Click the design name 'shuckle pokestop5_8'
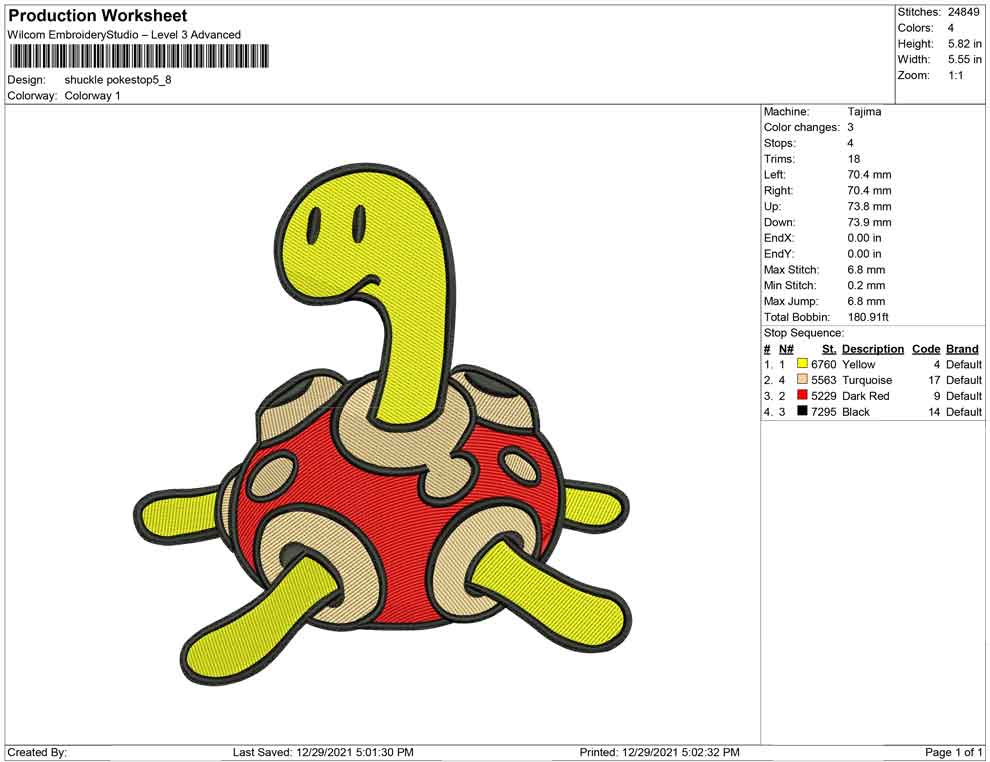 (118, 80)
